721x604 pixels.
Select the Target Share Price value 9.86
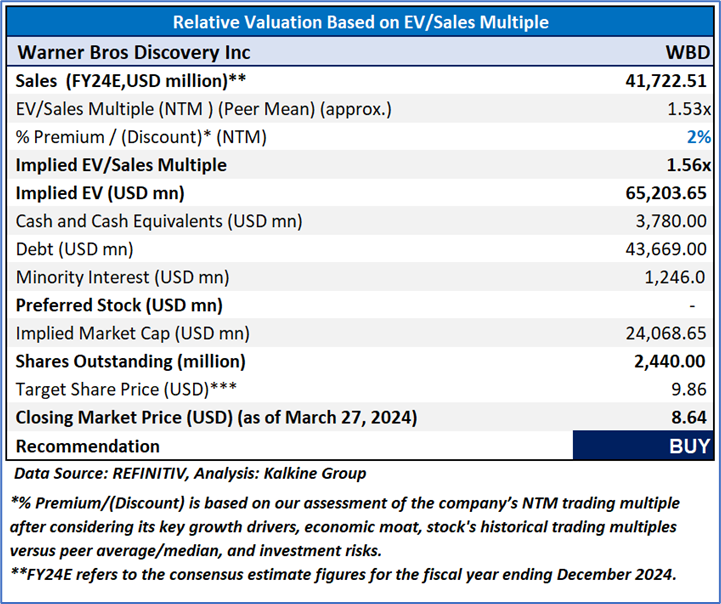(x=692, y=389)
